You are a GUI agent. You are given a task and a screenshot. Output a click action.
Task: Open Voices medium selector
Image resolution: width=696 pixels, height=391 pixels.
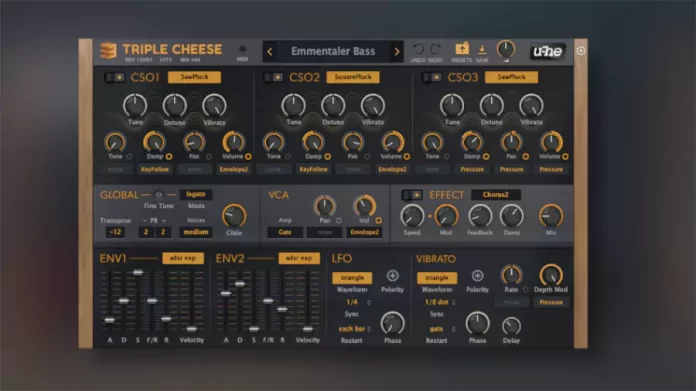click(196, 232)
